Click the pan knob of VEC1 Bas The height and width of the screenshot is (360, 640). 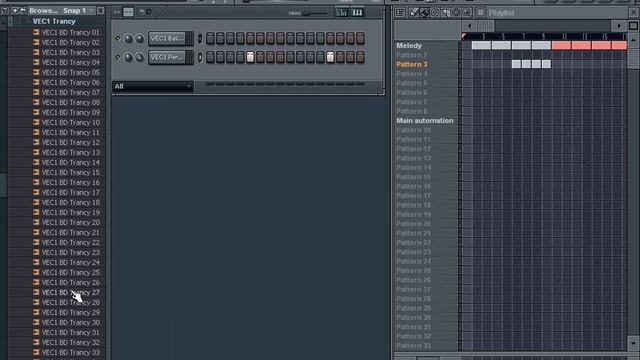128,38
